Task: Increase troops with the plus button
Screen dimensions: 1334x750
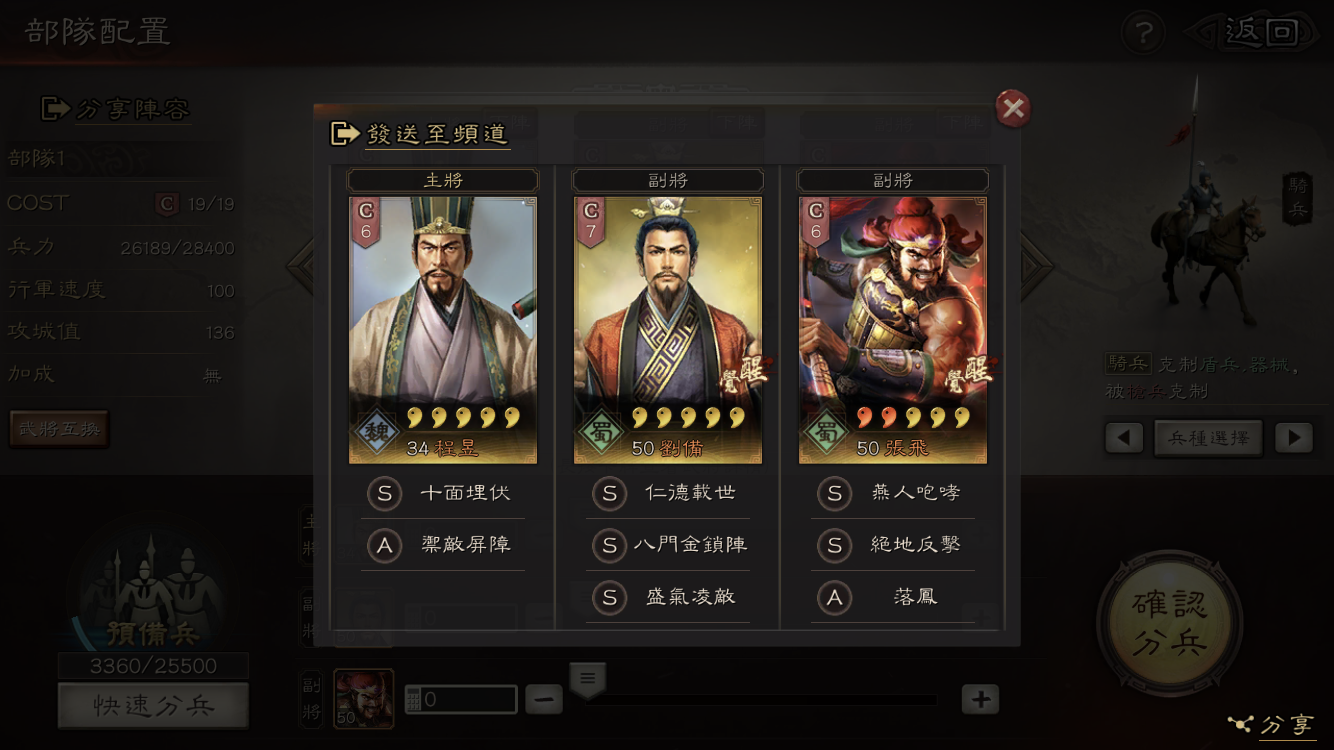Action: (980, 699)
